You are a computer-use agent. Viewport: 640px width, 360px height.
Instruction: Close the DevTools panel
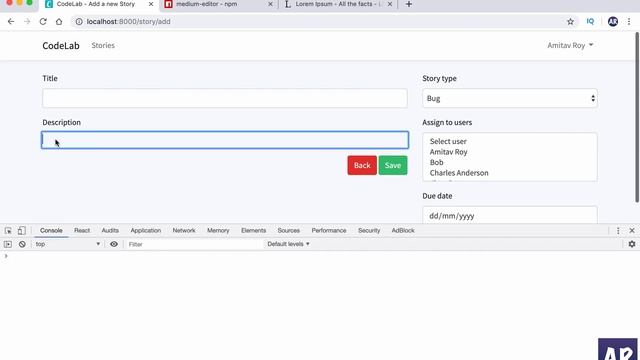632,231
